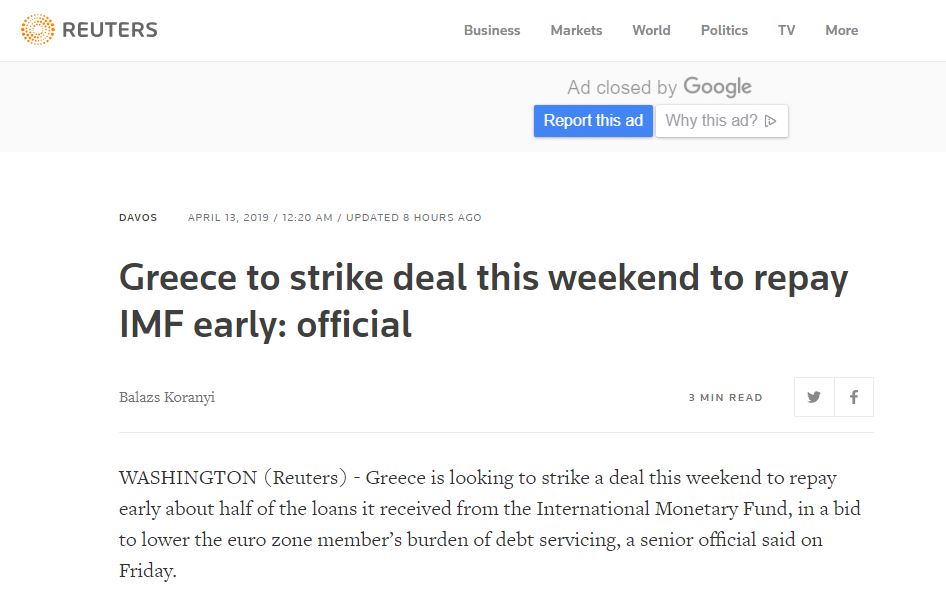Expand the More navigation menu
Screen dimensions: 946x602
(x=841, y=30)
